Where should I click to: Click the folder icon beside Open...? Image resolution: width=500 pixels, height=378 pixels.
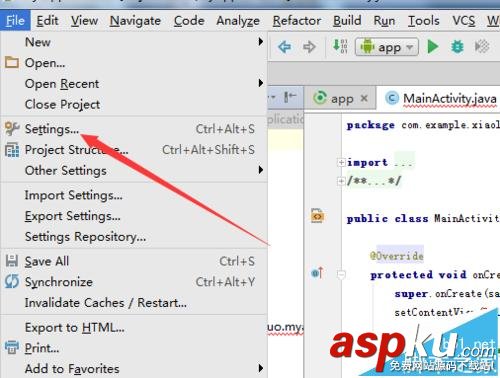pos(12,62)
